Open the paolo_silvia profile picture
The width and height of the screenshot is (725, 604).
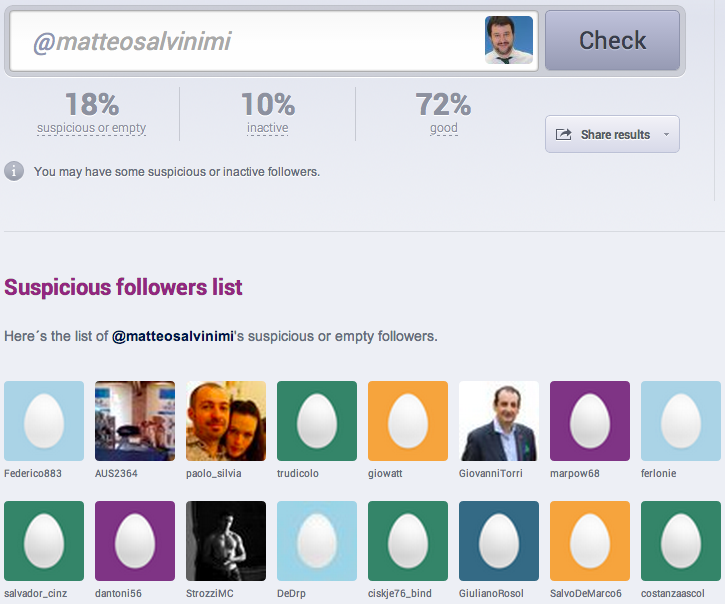point(226,421)
